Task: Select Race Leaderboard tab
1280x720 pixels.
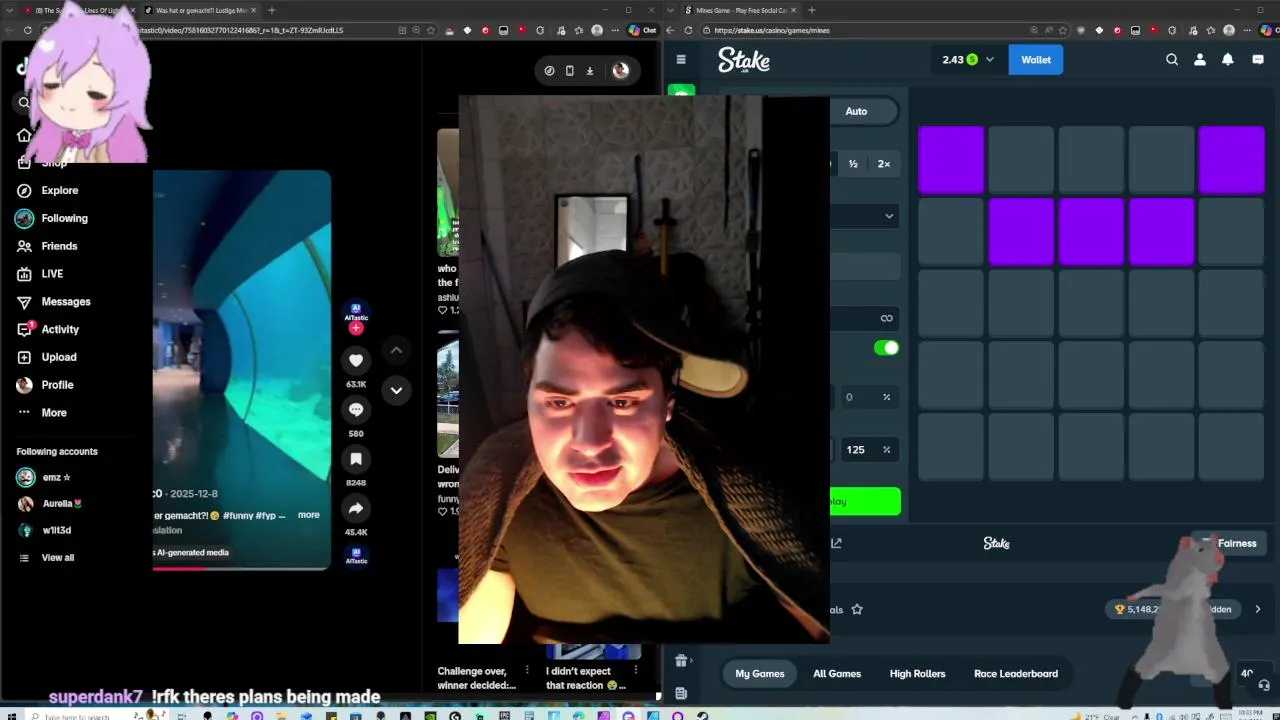Action: point(1016,674)
